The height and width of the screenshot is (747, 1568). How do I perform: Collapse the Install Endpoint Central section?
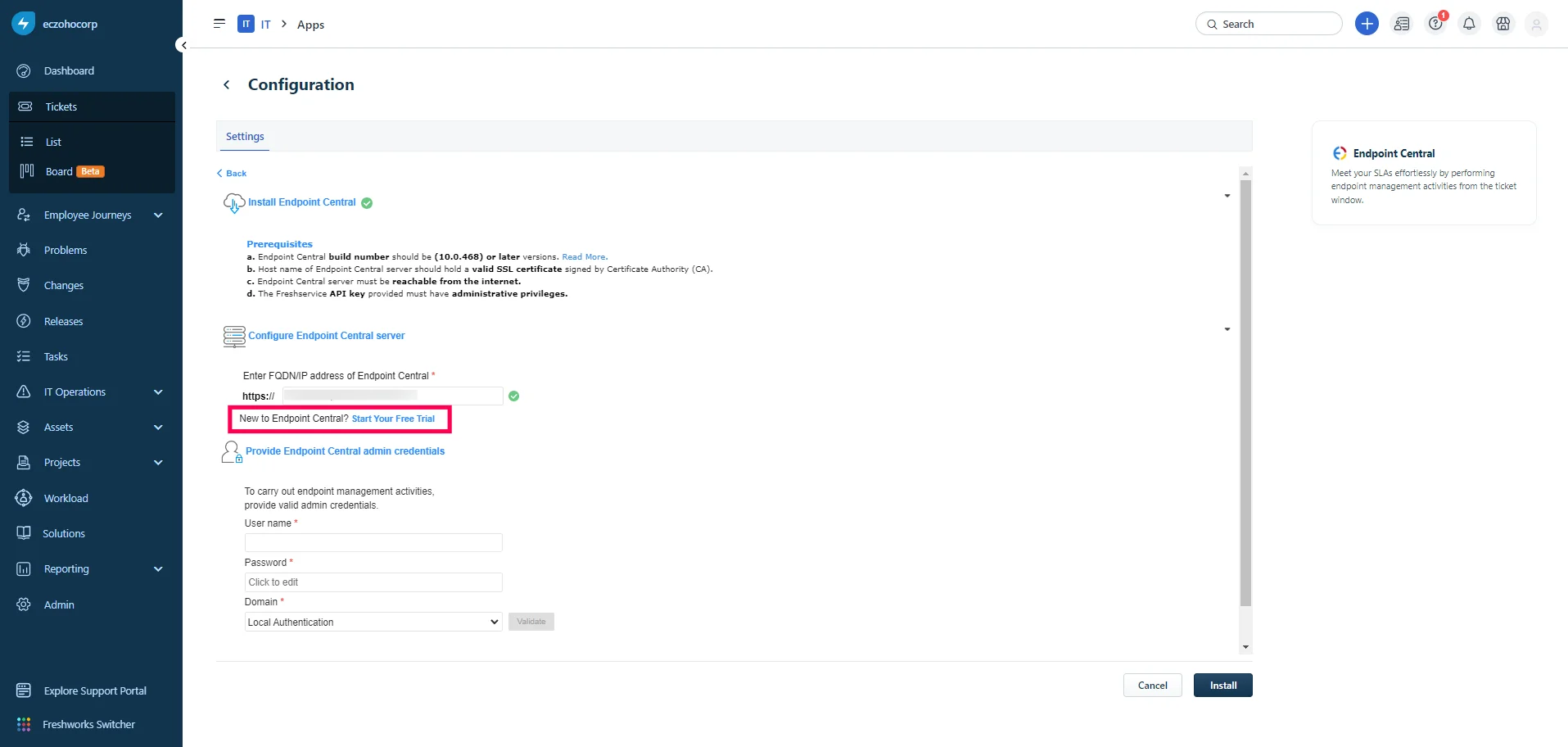(x=1227, y=196)
